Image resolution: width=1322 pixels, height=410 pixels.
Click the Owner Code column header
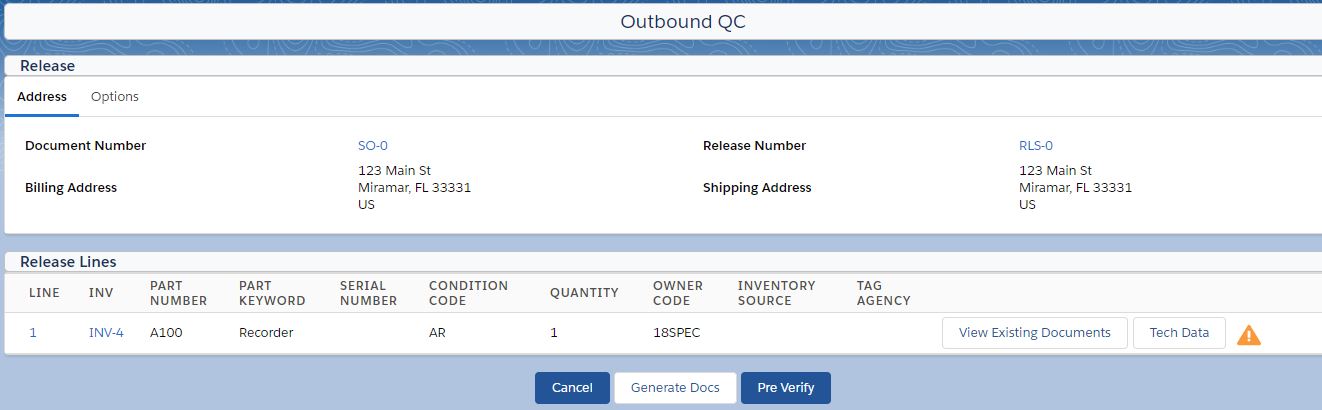pyautogui.click(x=678, y=293)
